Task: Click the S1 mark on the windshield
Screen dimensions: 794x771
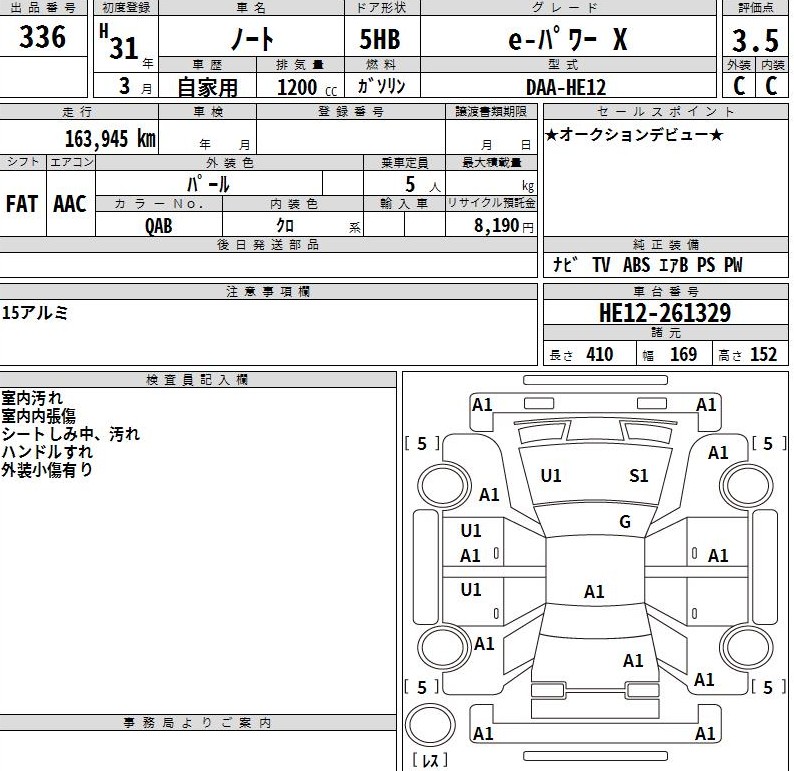Action: pos(639,476)
